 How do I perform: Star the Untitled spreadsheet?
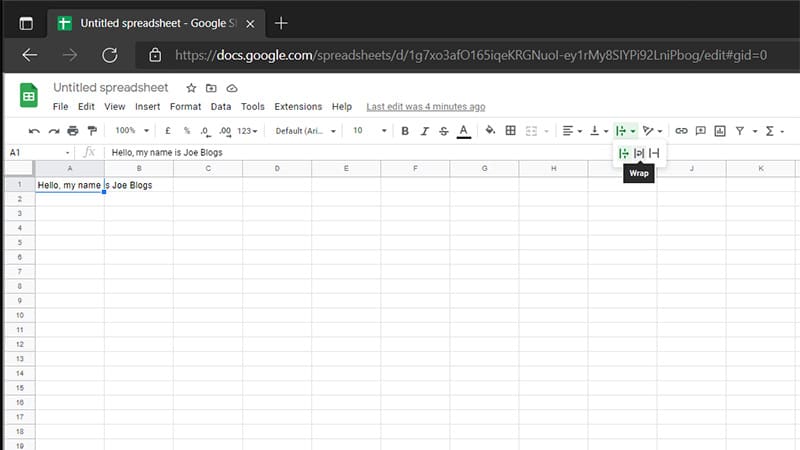[x=191, y=88]
